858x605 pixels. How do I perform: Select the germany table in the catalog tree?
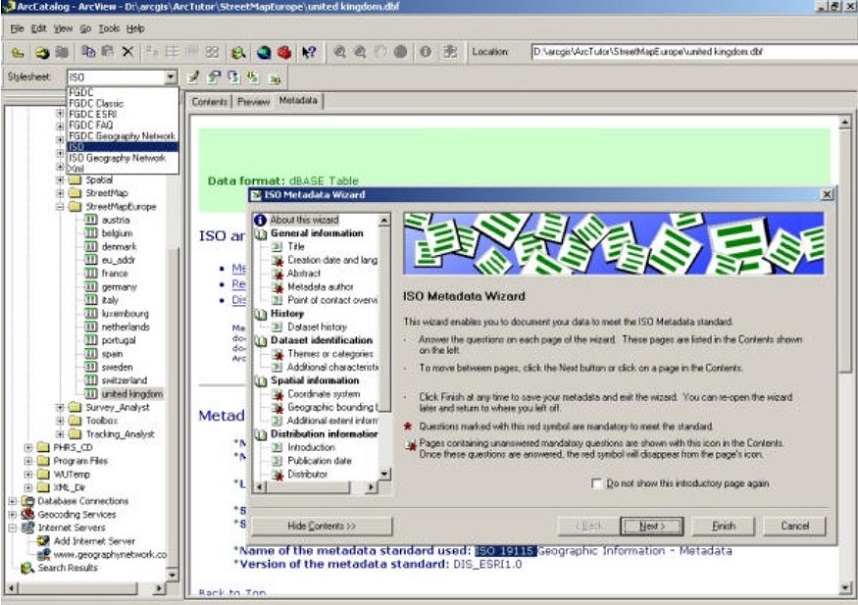click(119, 287)
